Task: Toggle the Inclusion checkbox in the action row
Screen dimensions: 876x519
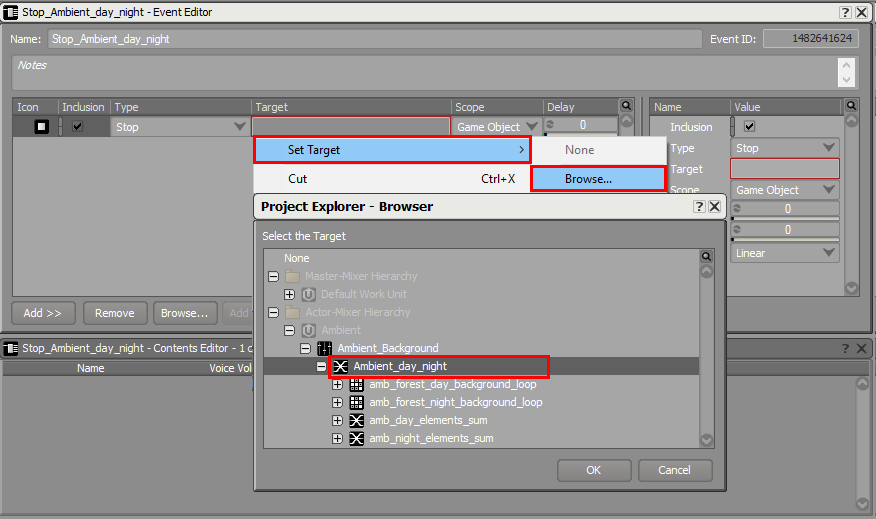Action: [x=78, y=127]
